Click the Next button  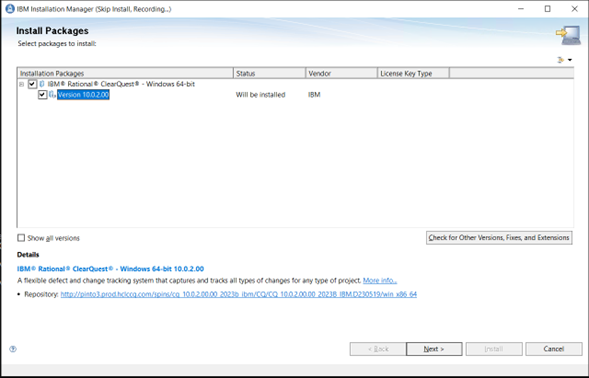(434, 349)
